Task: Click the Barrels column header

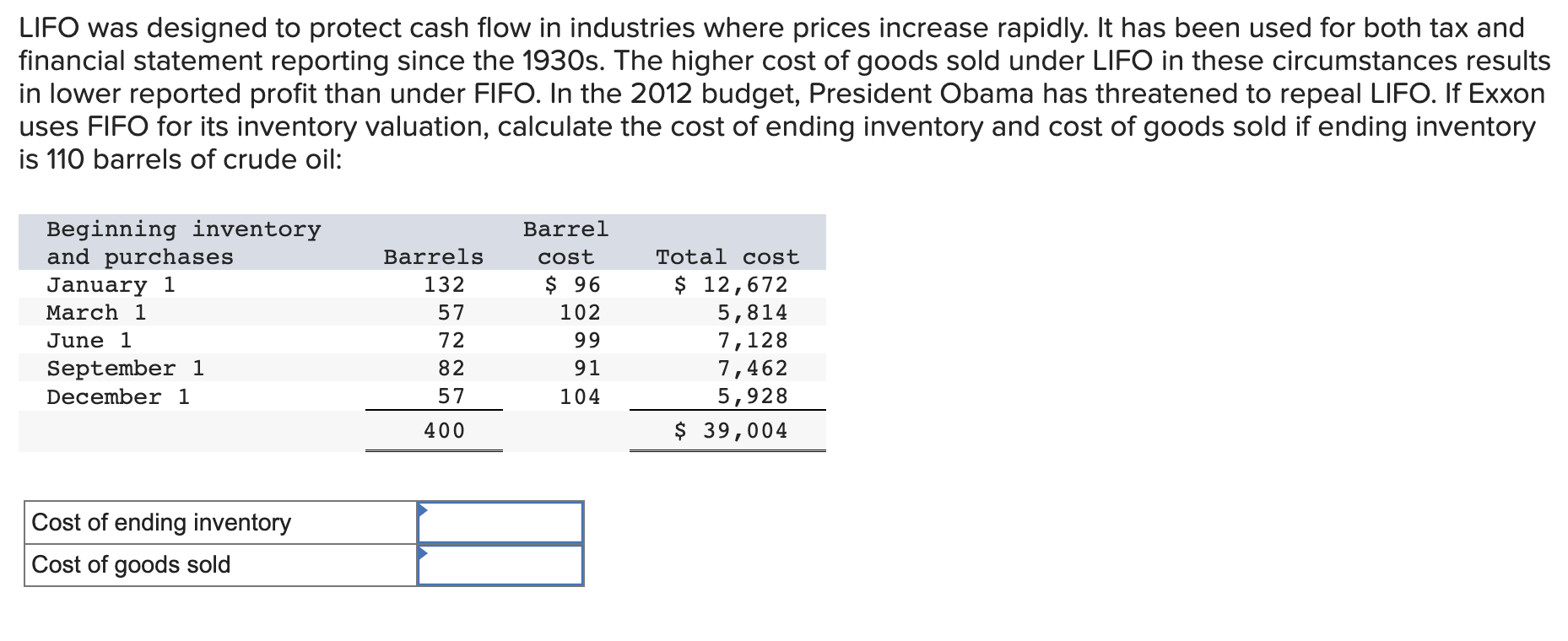Action: click(x=434, y=256)
